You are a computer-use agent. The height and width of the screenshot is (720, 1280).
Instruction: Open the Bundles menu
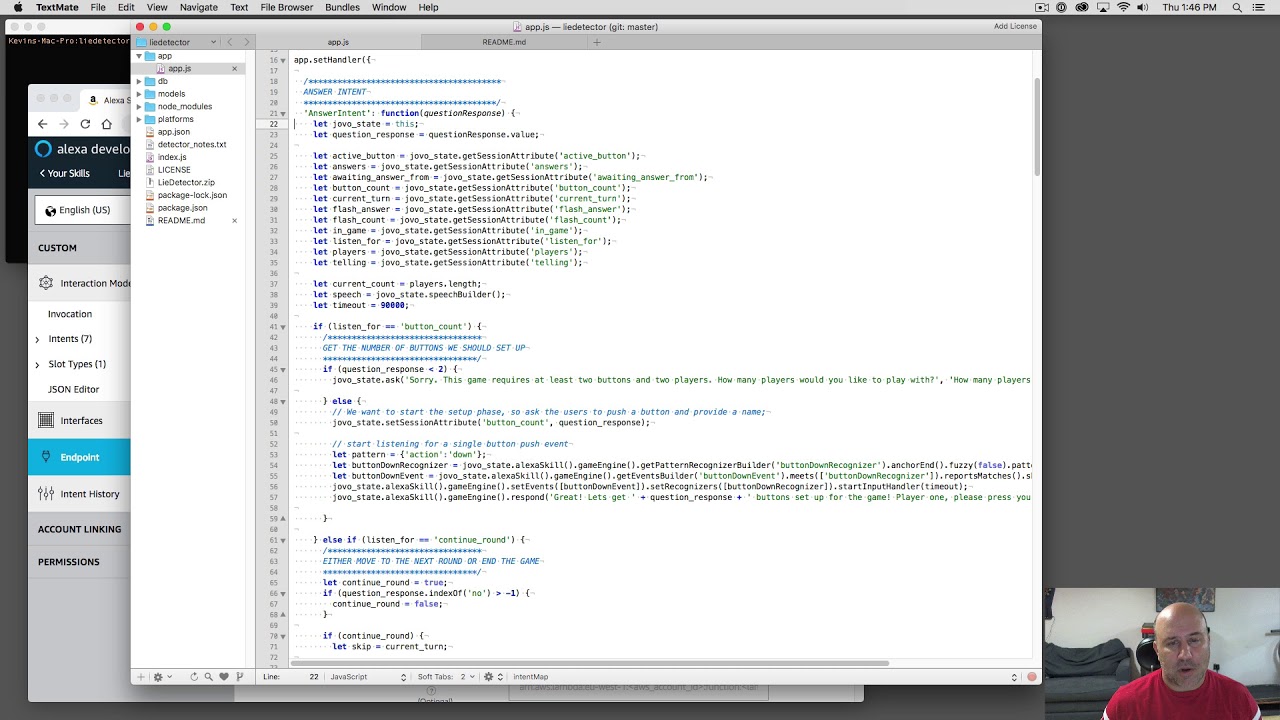click(x=342, y=7)
